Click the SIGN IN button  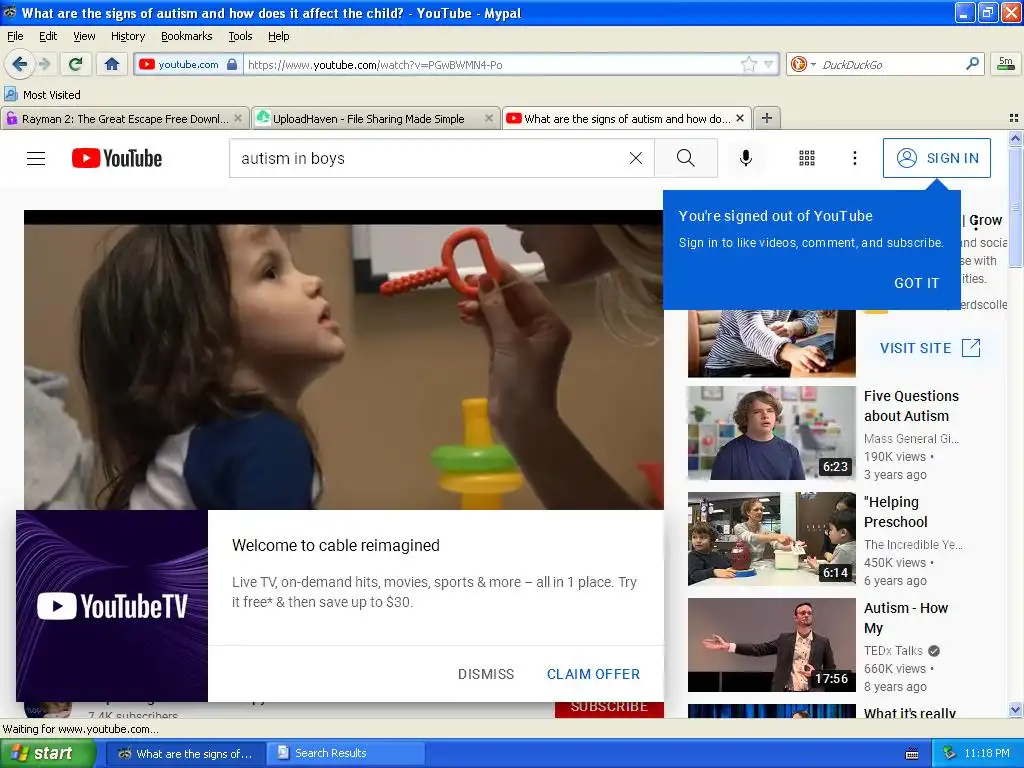point(936,158)
